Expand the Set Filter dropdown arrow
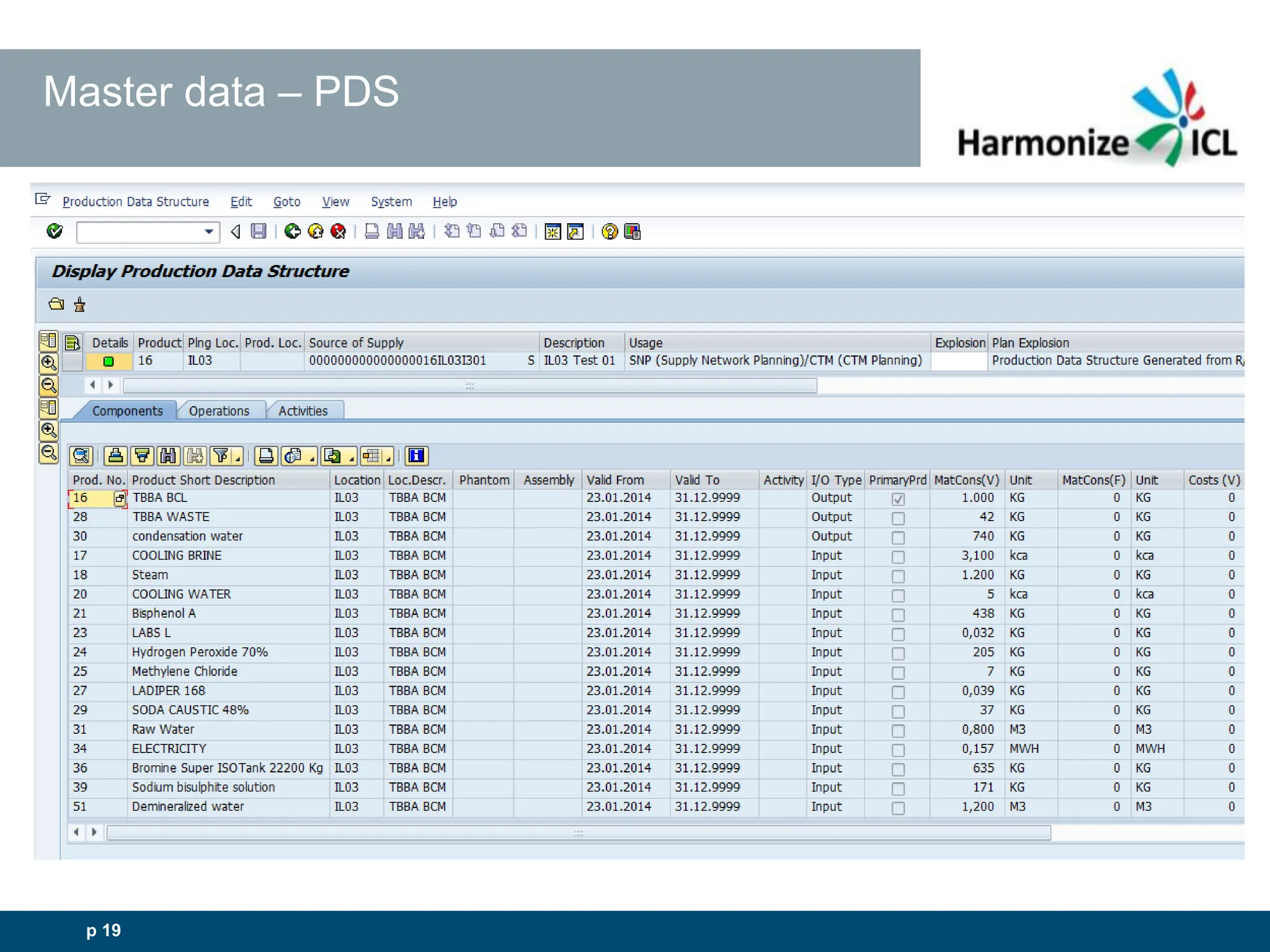 pyautogui.click(x=238, y=459)
